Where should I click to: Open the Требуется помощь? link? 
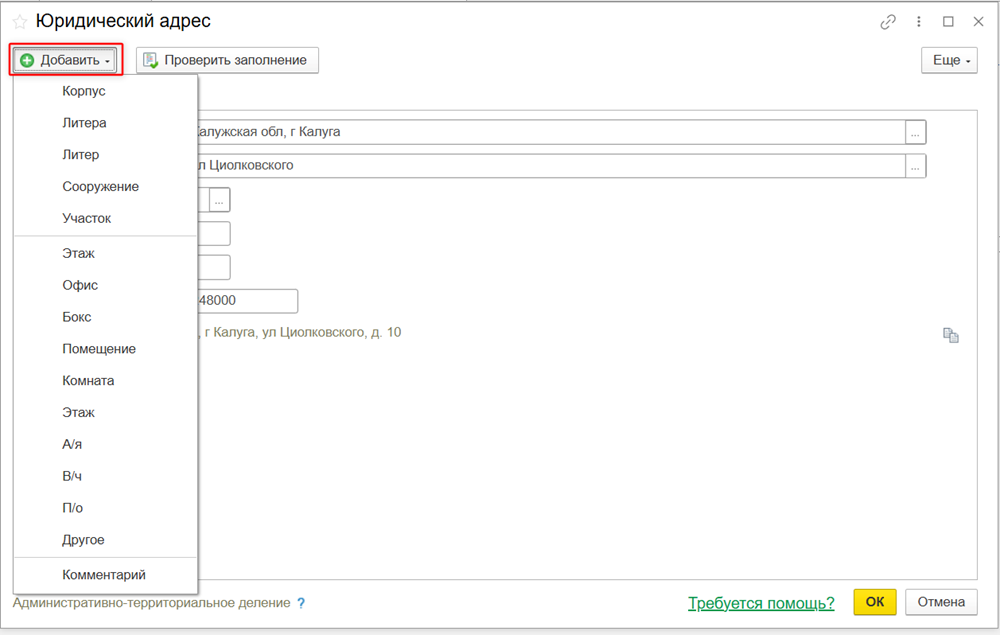click(761, 603)
